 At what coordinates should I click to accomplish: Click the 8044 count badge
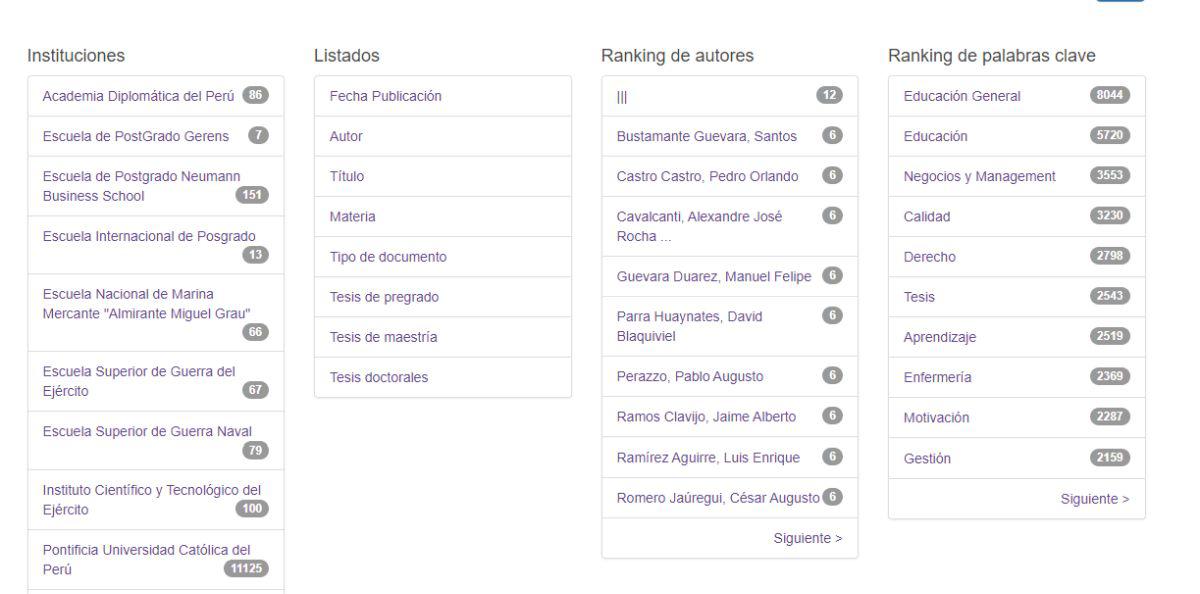pyautogui.click(x=1110, y=96)
